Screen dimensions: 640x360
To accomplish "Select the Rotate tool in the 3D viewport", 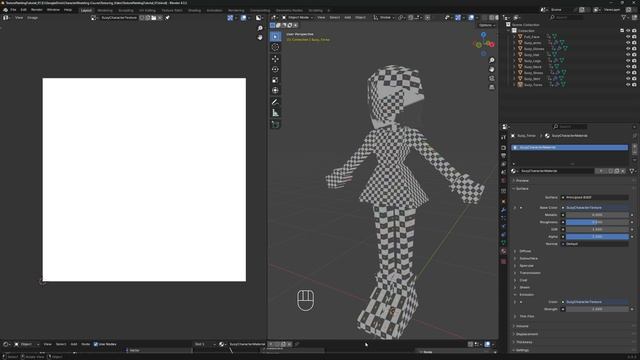I will pos(276,69).
